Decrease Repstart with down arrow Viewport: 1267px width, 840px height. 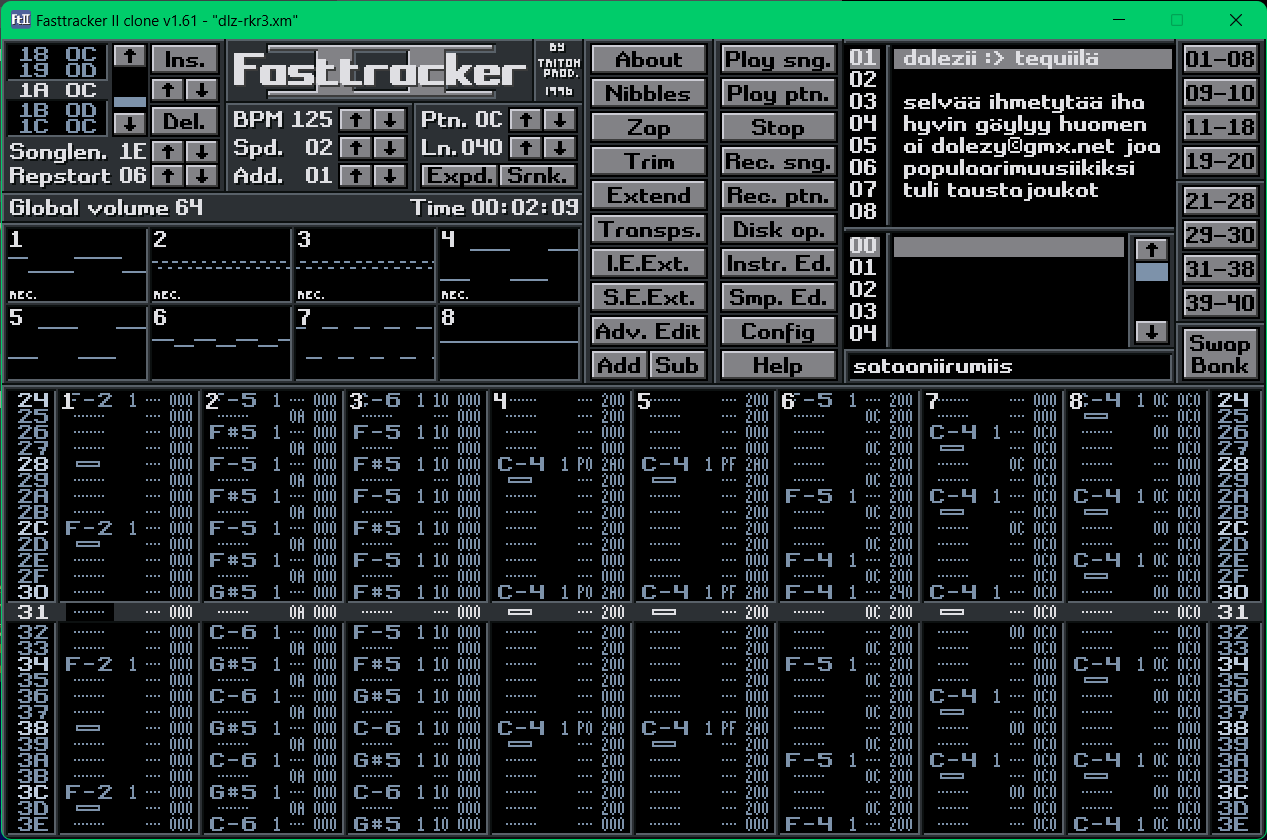pos(202,175)
